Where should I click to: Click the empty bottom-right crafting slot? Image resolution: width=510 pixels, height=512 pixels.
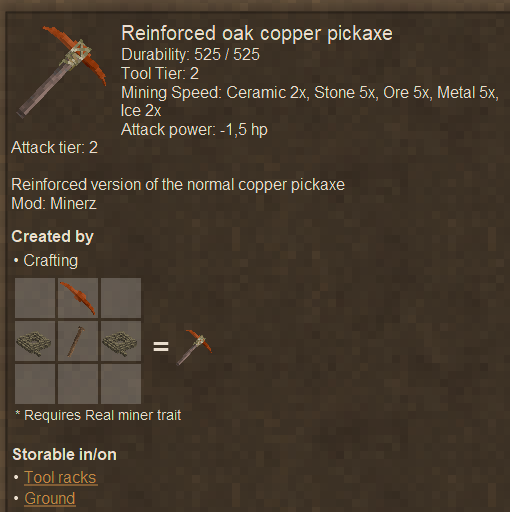121,384
